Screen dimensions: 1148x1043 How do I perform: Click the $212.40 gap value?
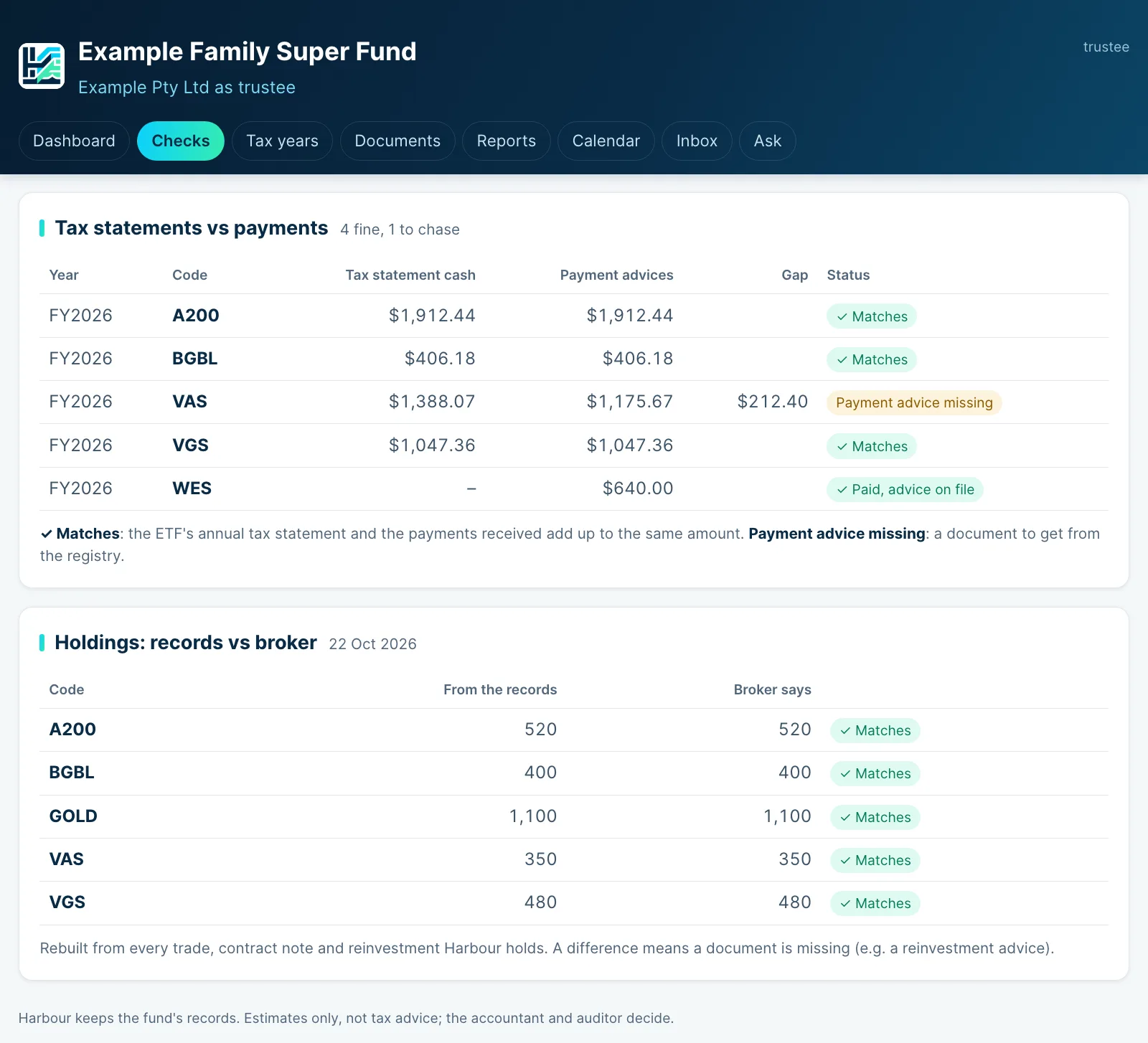pyautogui.click(x=773, y=402)
